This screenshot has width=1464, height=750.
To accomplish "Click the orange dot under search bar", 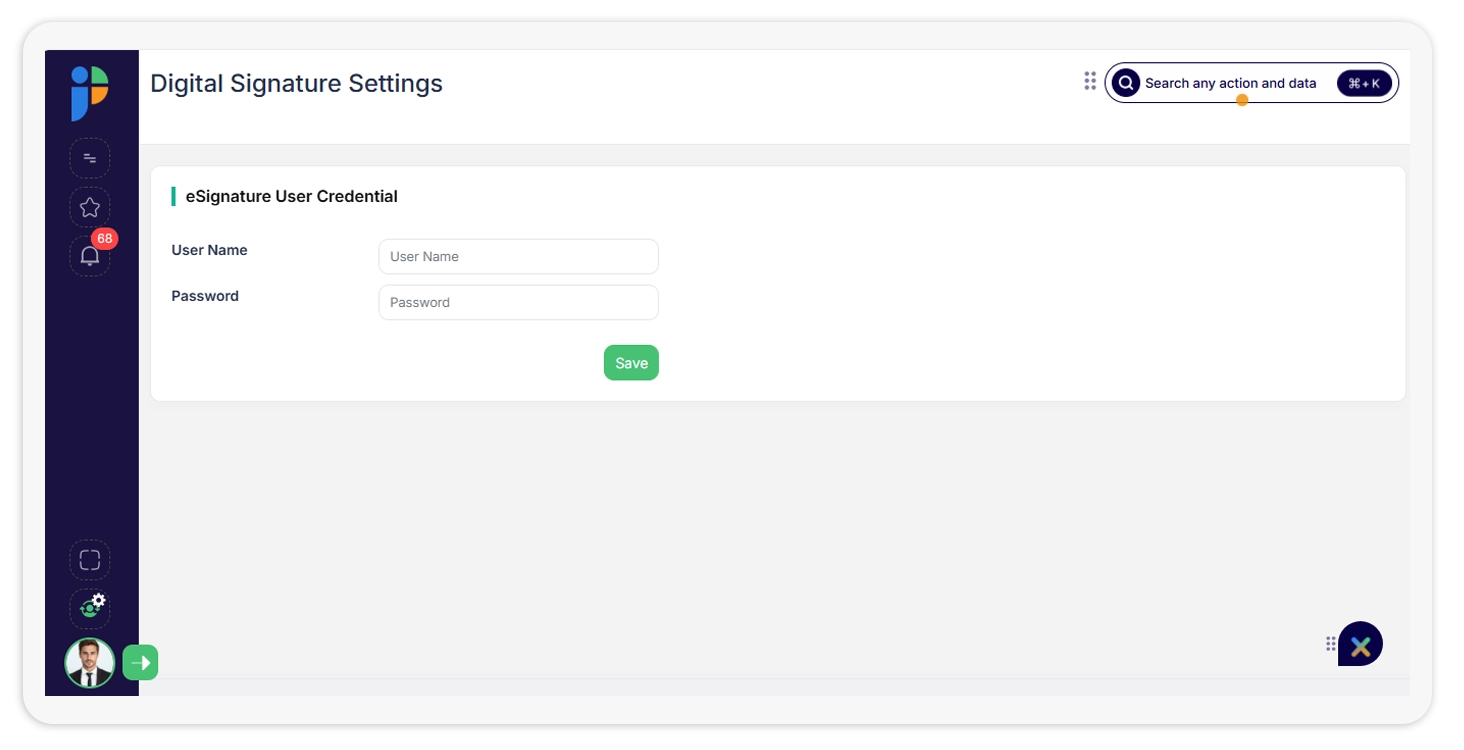I will pos(1242,100).
